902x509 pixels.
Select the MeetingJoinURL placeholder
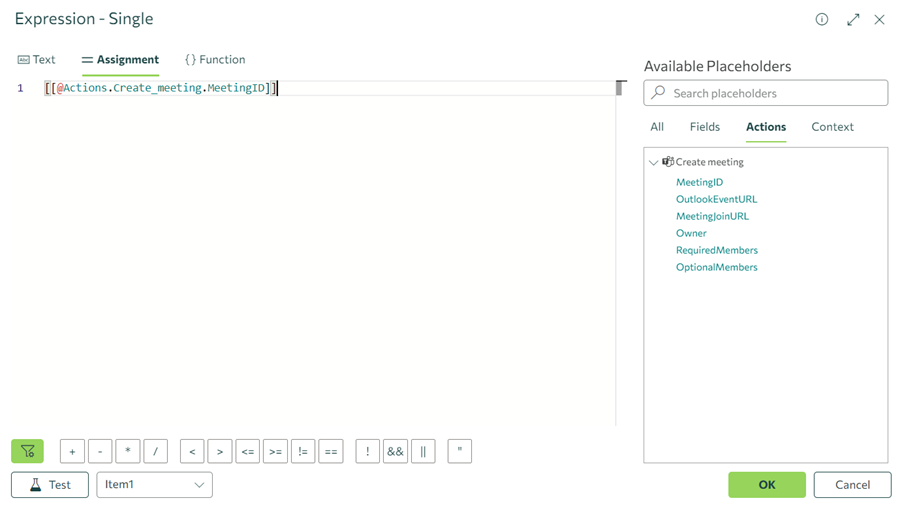point(712,216)
